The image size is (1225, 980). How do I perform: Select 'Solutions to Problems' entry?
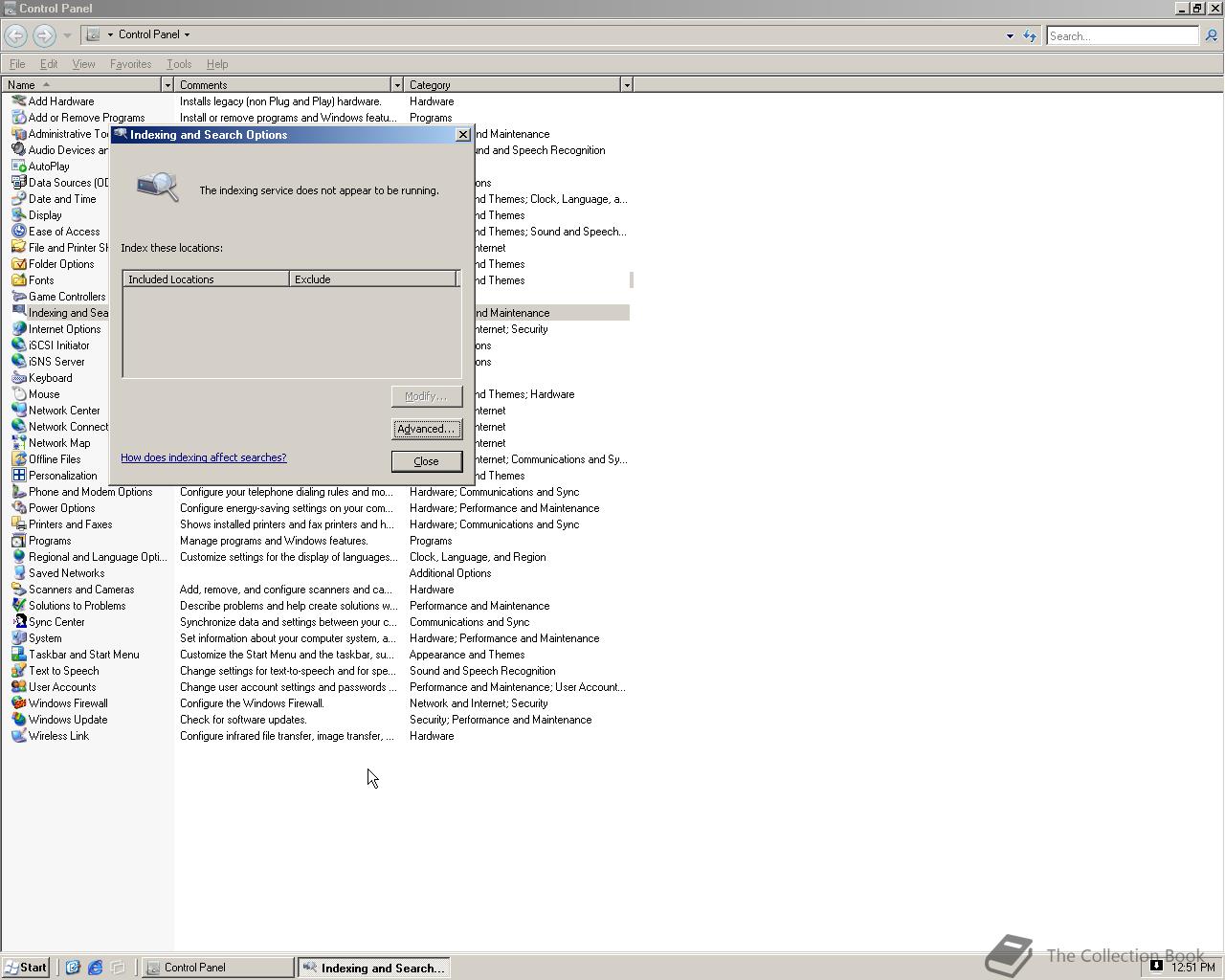pyautogui.click(x=77, y=606)
